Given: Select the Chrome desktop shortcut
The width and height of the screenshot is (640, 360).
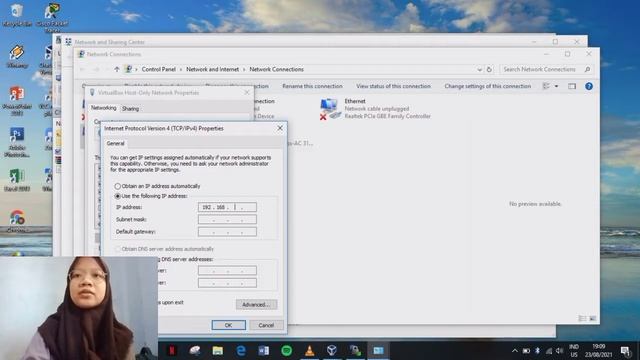Looking at the screenshot, I should [x=17, y=221].
